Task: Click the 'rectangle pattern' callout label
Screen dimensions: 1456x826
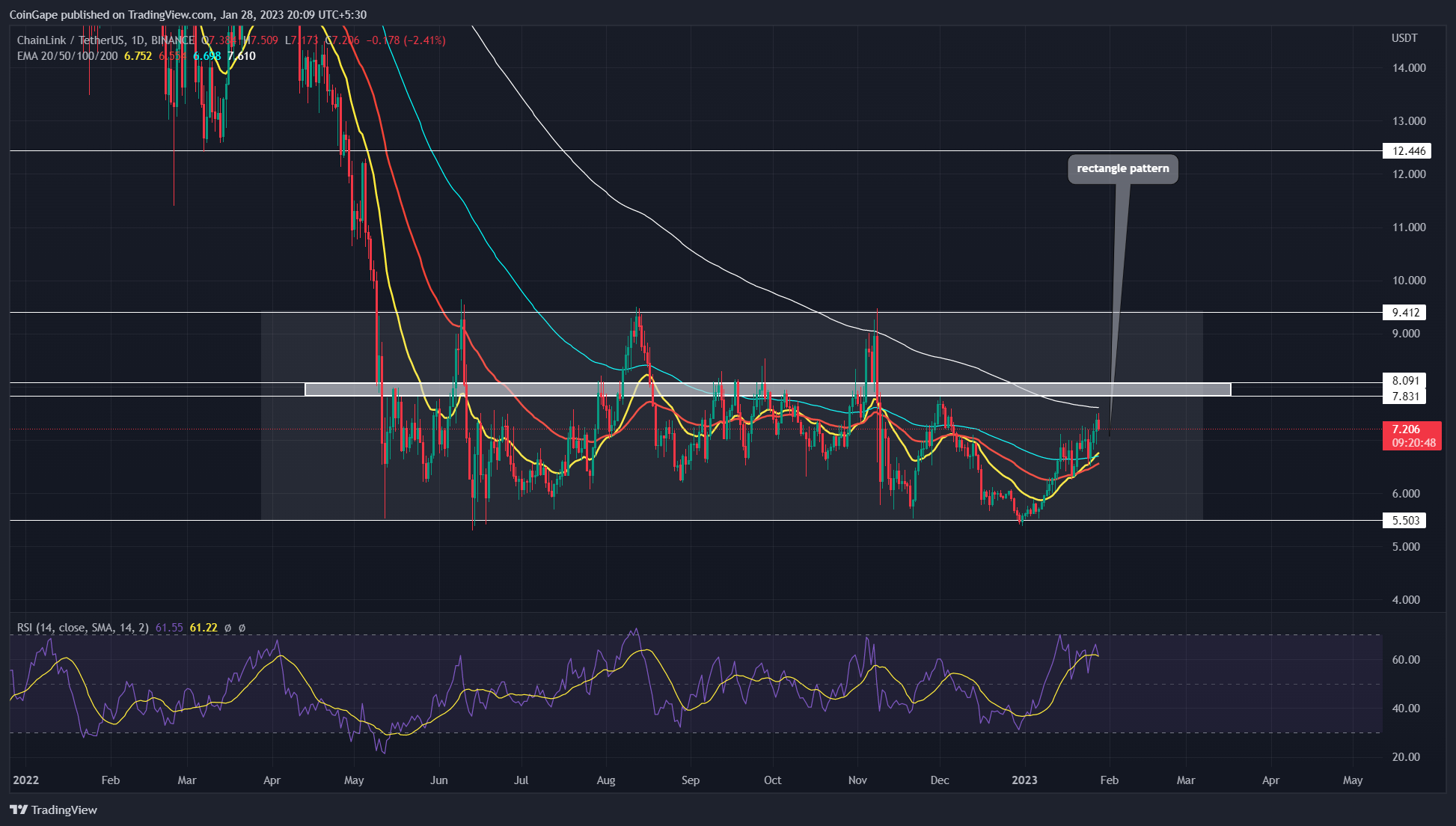Action: [x=1122, y=169]
